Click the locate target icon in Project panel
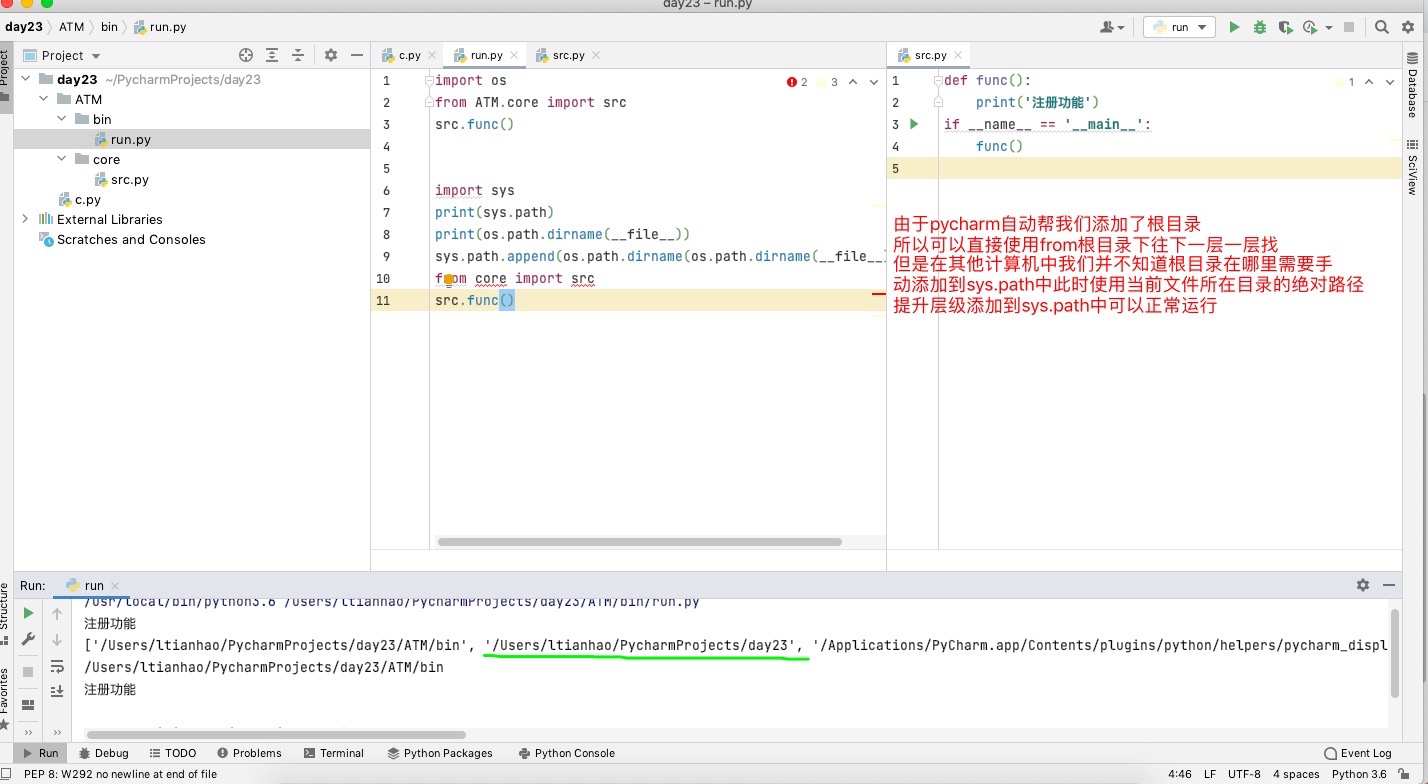The width and height of the screenshot is (1428, 784). pos(246,56)
